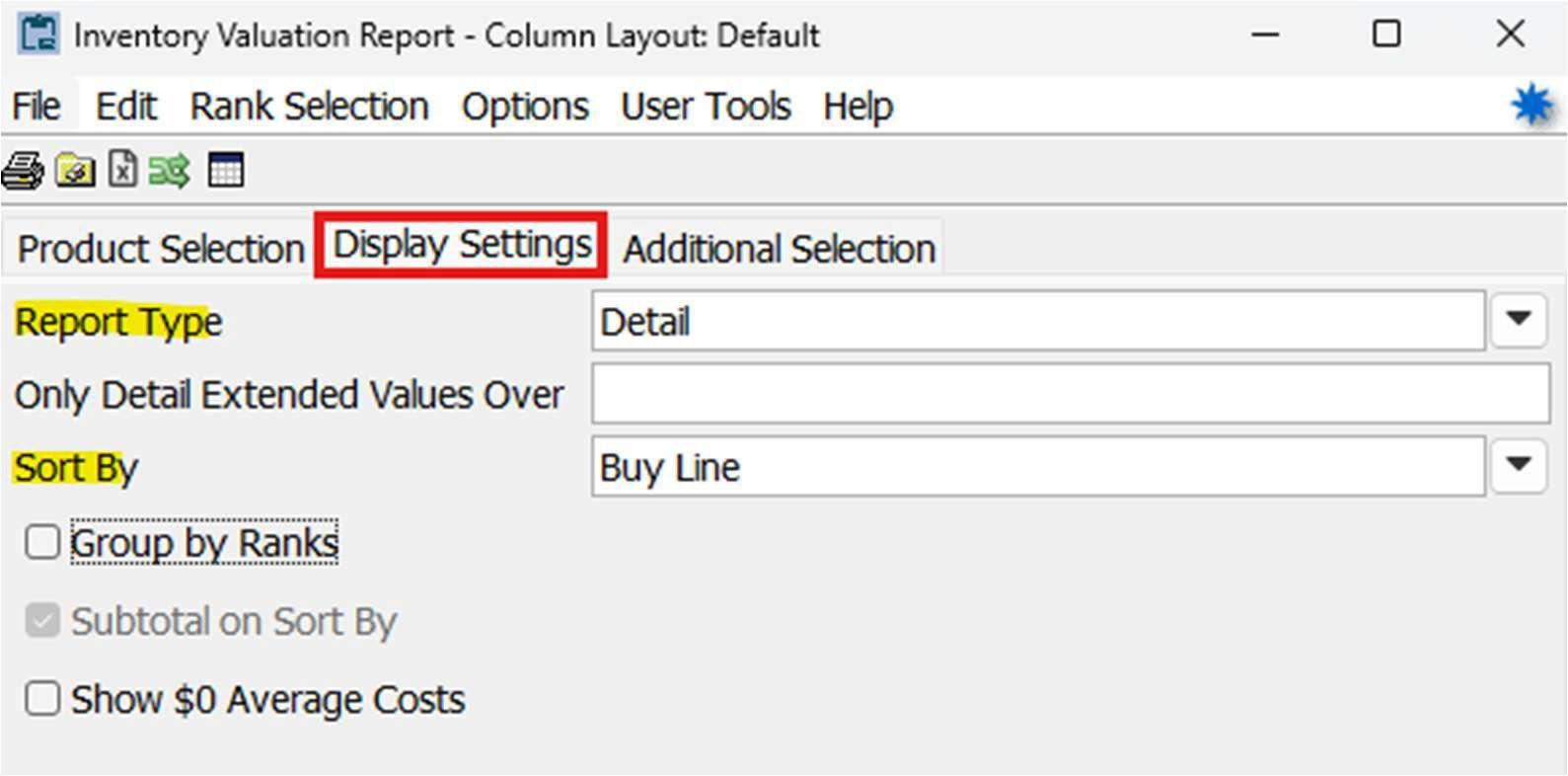The image size is (1568, 776).
Task: Click the Buy Line combo box field
Action: pyautogui.click(x=1036, y=467)
